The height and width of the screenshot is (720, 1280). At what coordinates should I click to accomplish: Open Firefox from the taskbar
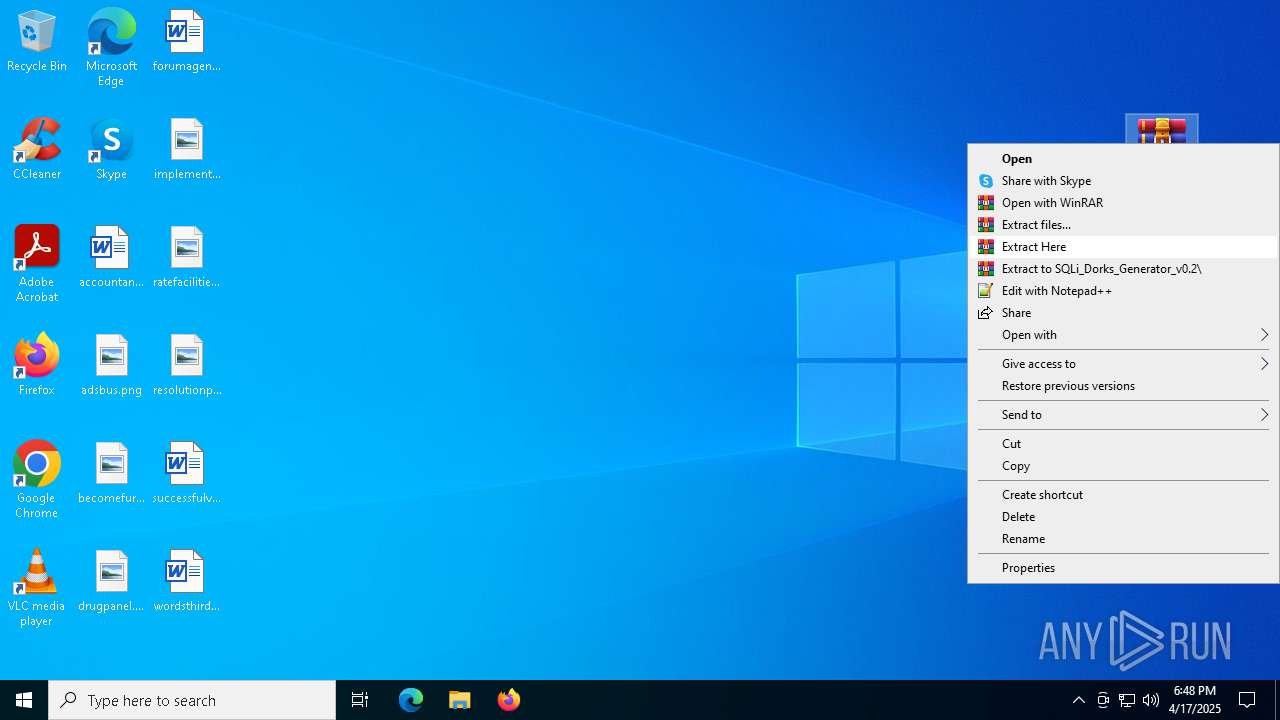coord(509,700)
